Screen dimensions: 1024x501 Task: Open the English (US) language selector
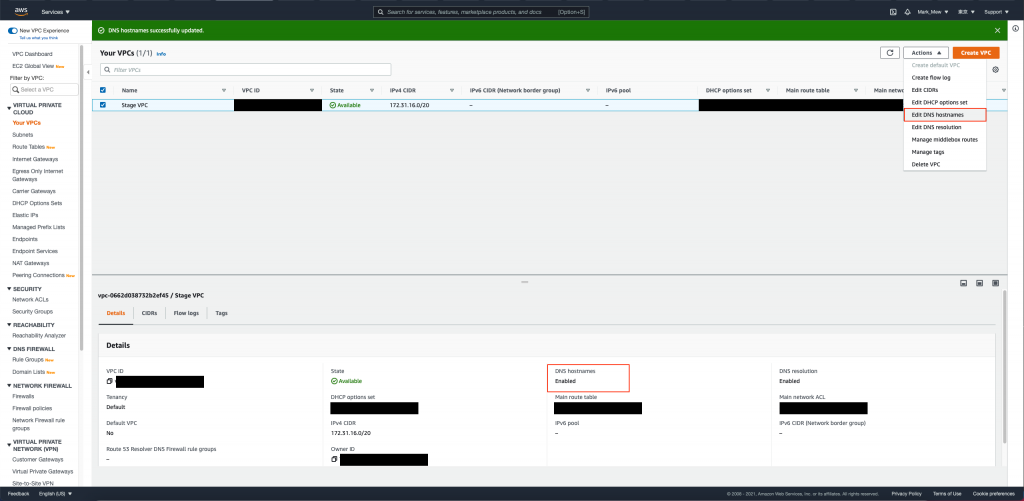point(56,493)
